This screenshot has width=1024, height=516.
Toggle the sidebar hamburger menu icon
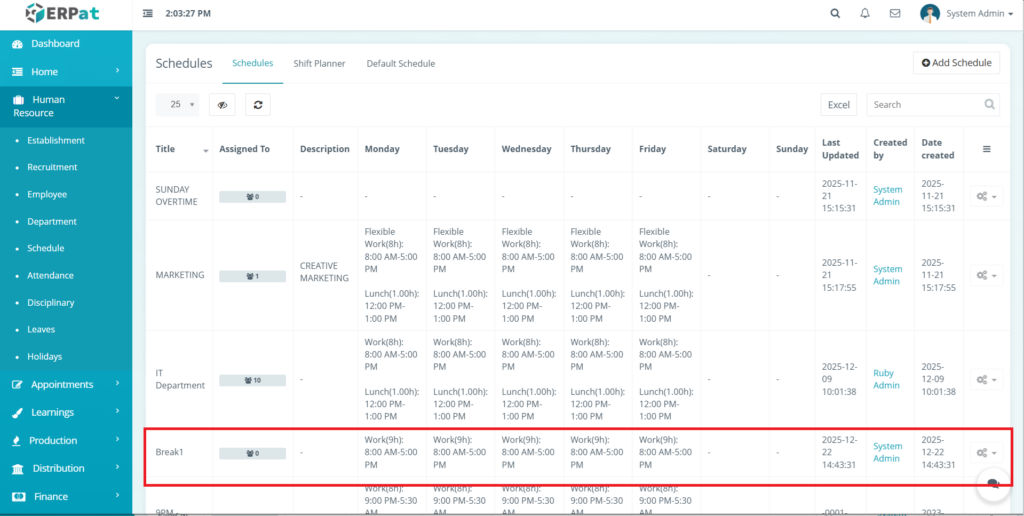(148, 14)
